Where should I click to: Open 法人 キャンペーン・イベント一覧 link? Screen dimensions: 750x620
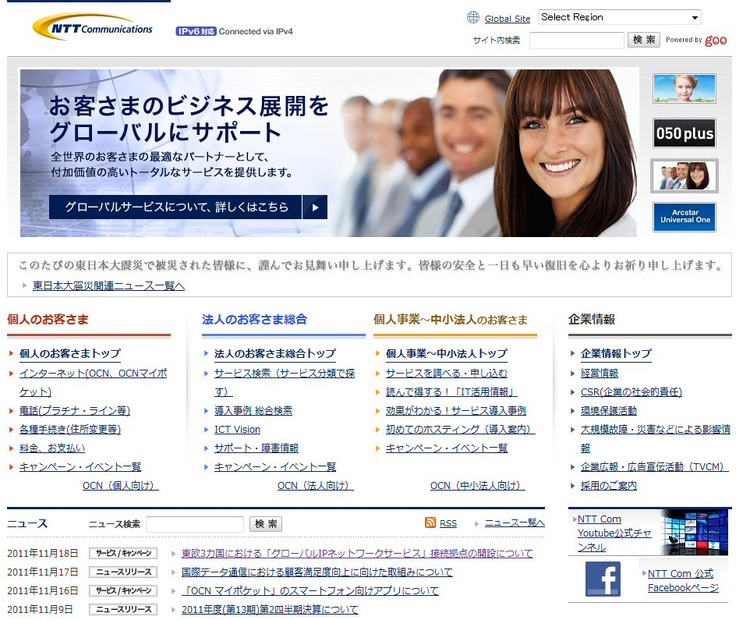[275, 466]
